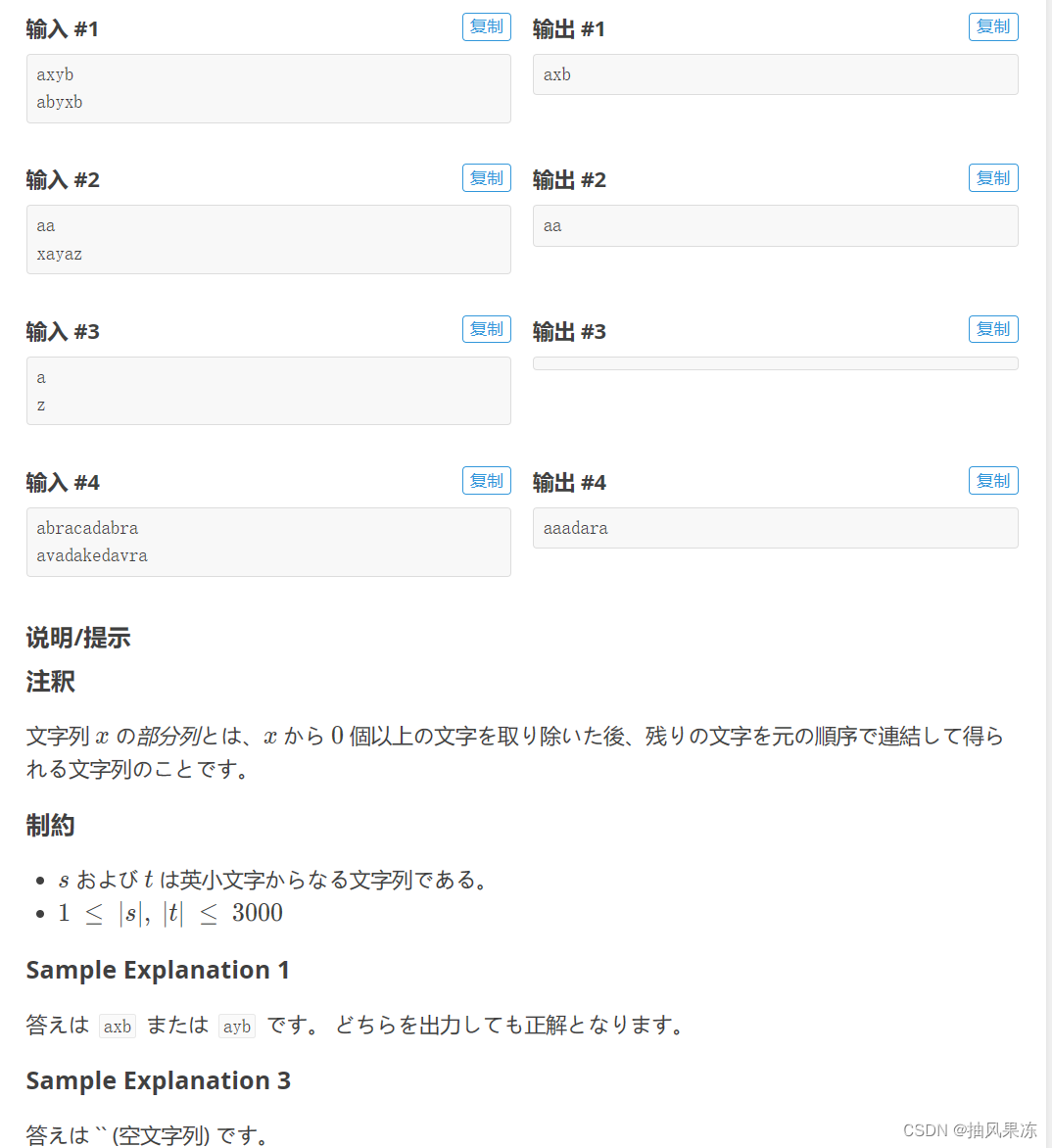Select the Sample Explanation 1 heading
1052x1148 pixels.
point(158,970)
